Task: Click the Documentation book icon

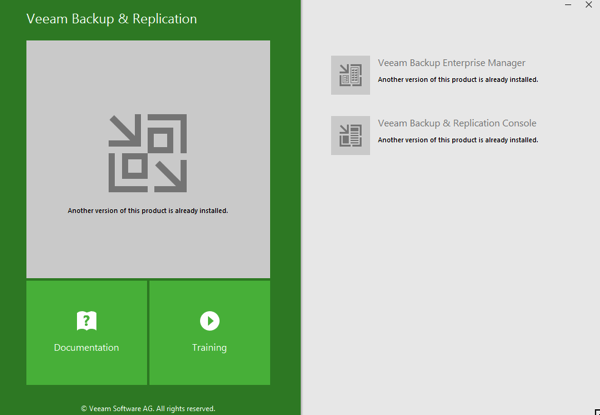Action: tap(86, 321)
